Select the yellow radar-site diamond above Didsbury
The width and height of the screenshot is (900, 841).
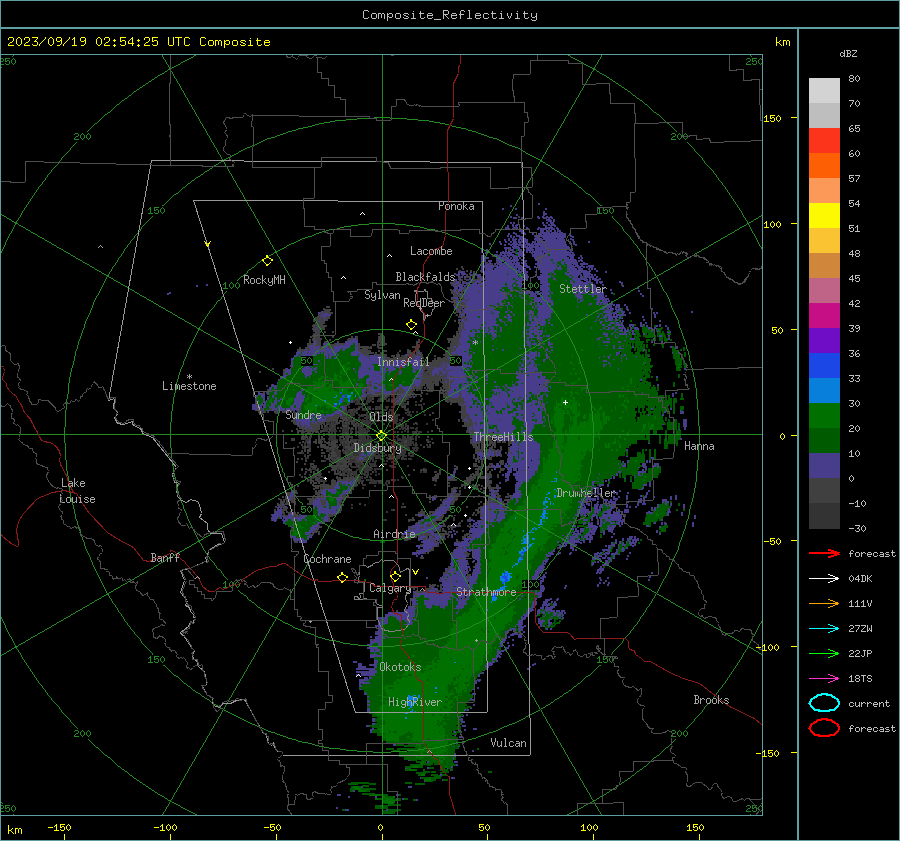381,436
